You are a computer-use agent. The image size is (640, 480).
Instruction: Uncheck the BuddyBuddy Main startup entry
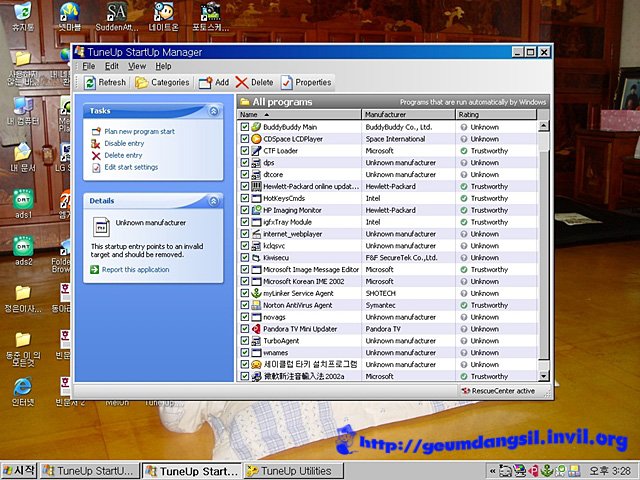(x=244, y=127)
